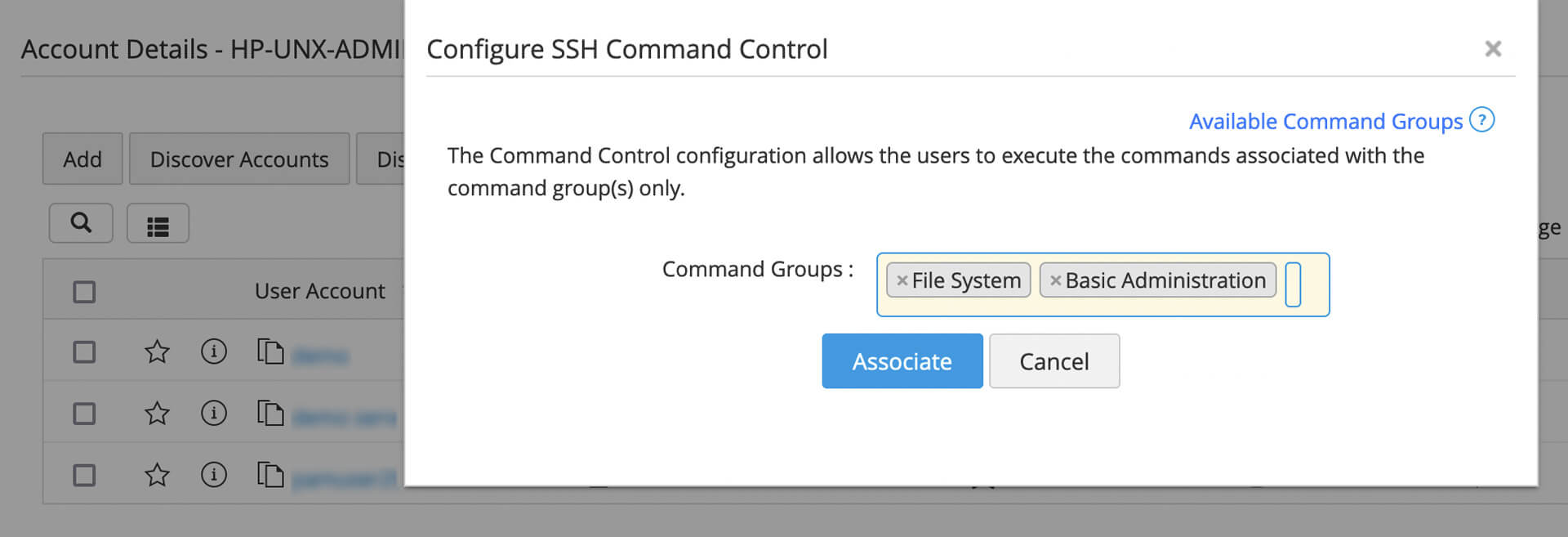Toggle the select-all accounts header checkbox

point(84,292)
